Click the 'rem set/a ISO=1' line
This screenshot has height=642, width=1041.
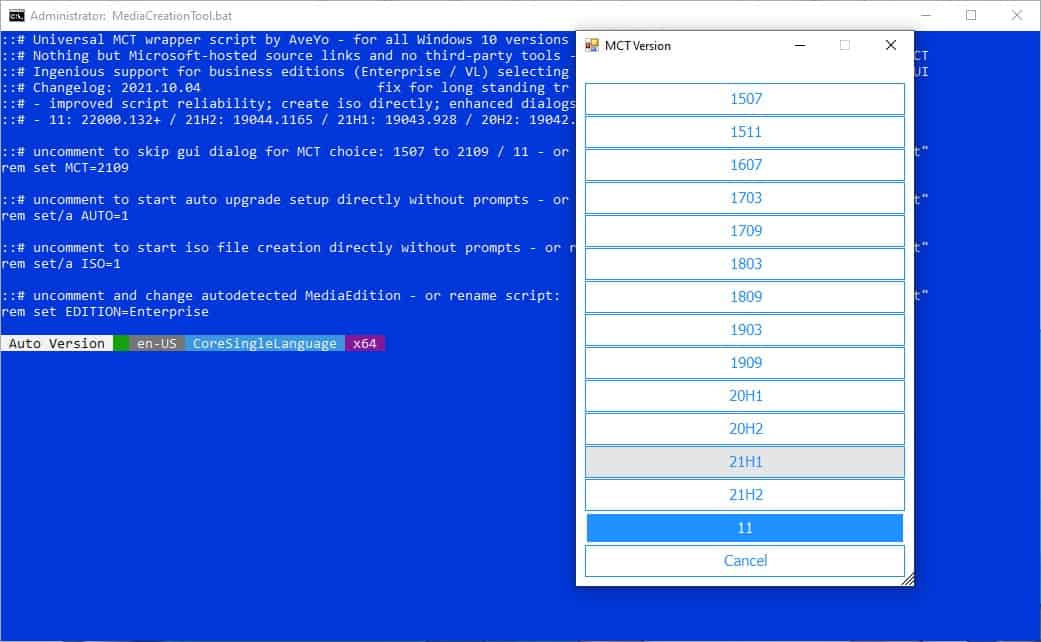(x=61, y=264)
